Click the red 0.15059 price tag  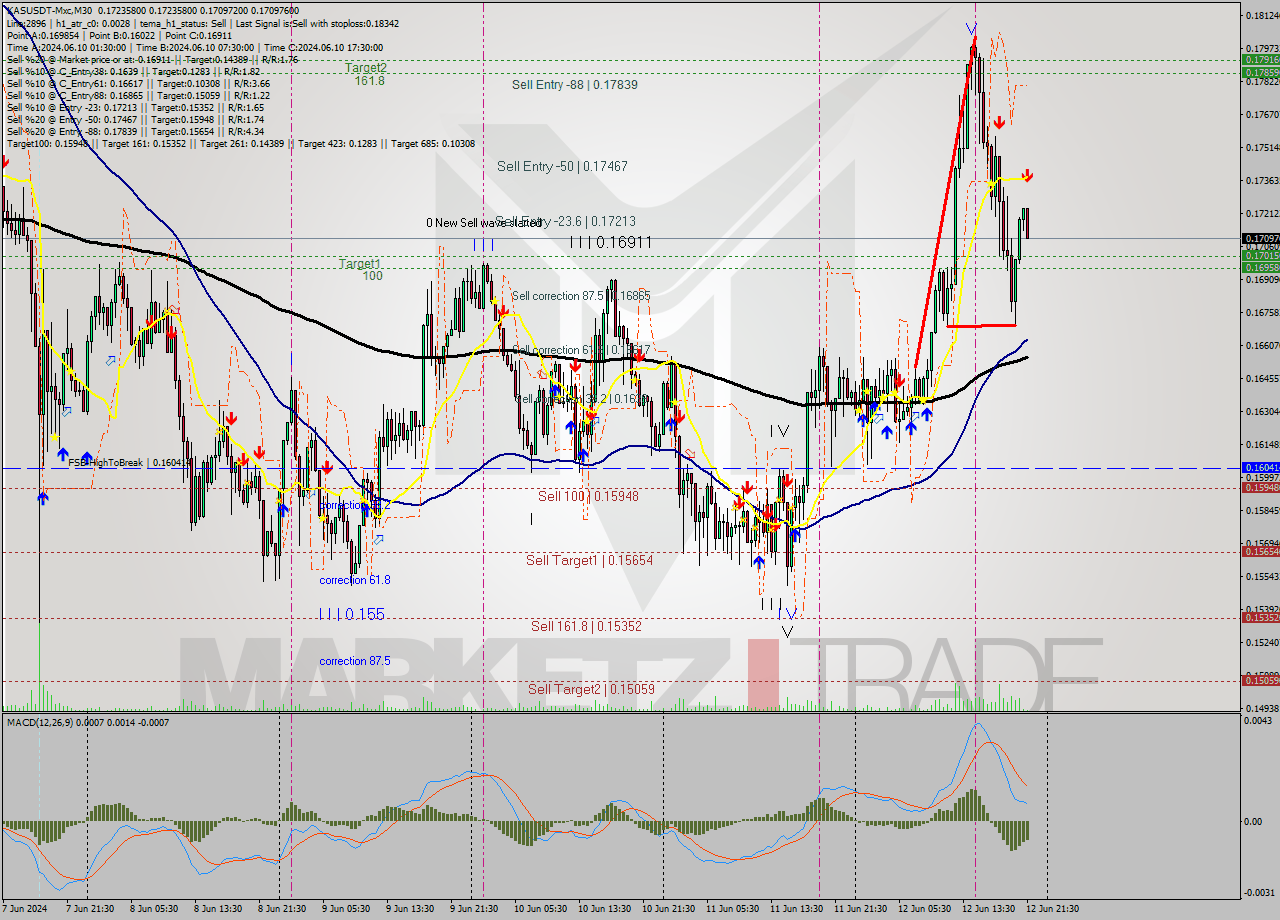coord(1260,681)
